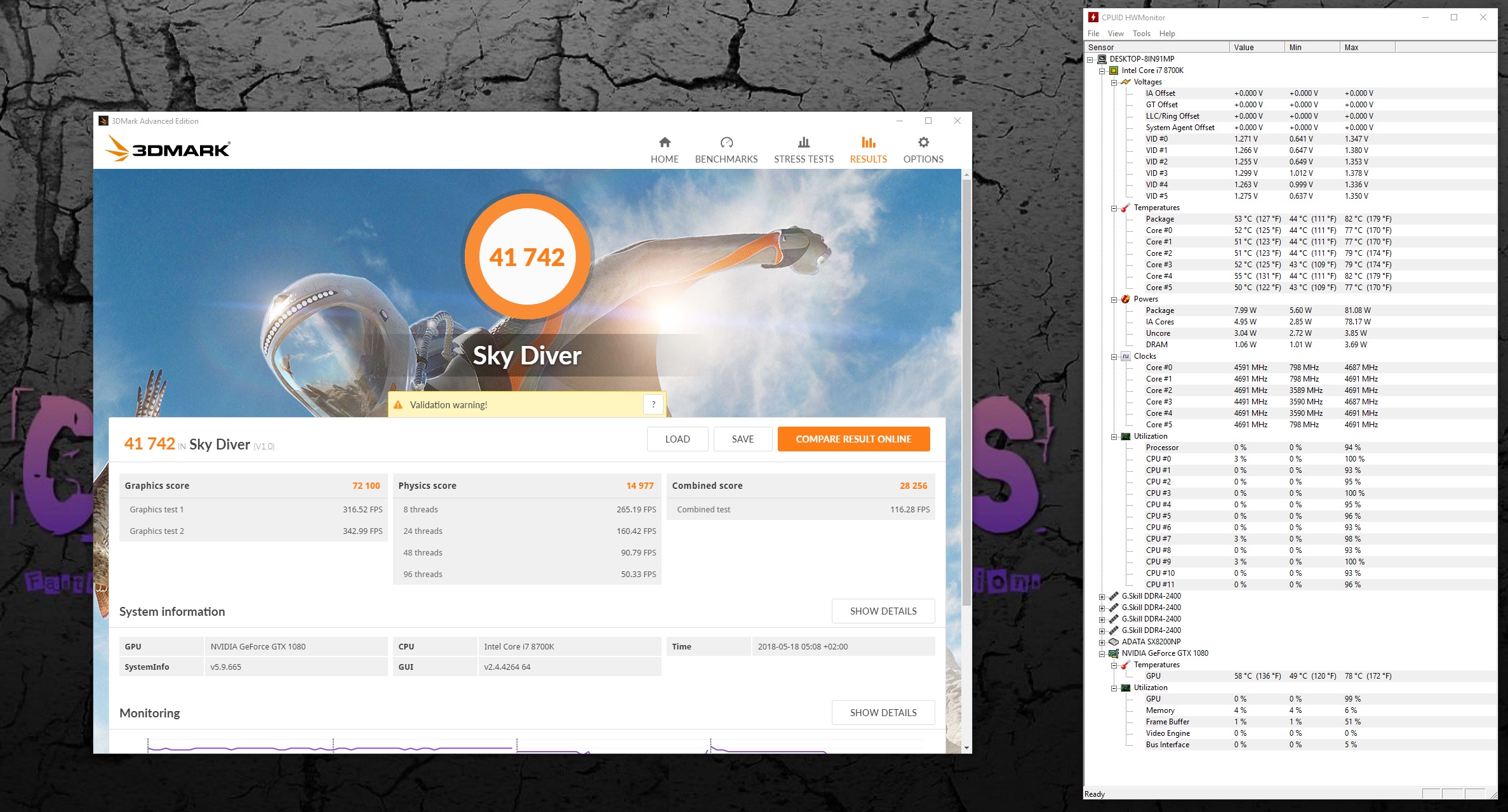
Task: Click the validation warning triangle icon
Action: (398, 405)
